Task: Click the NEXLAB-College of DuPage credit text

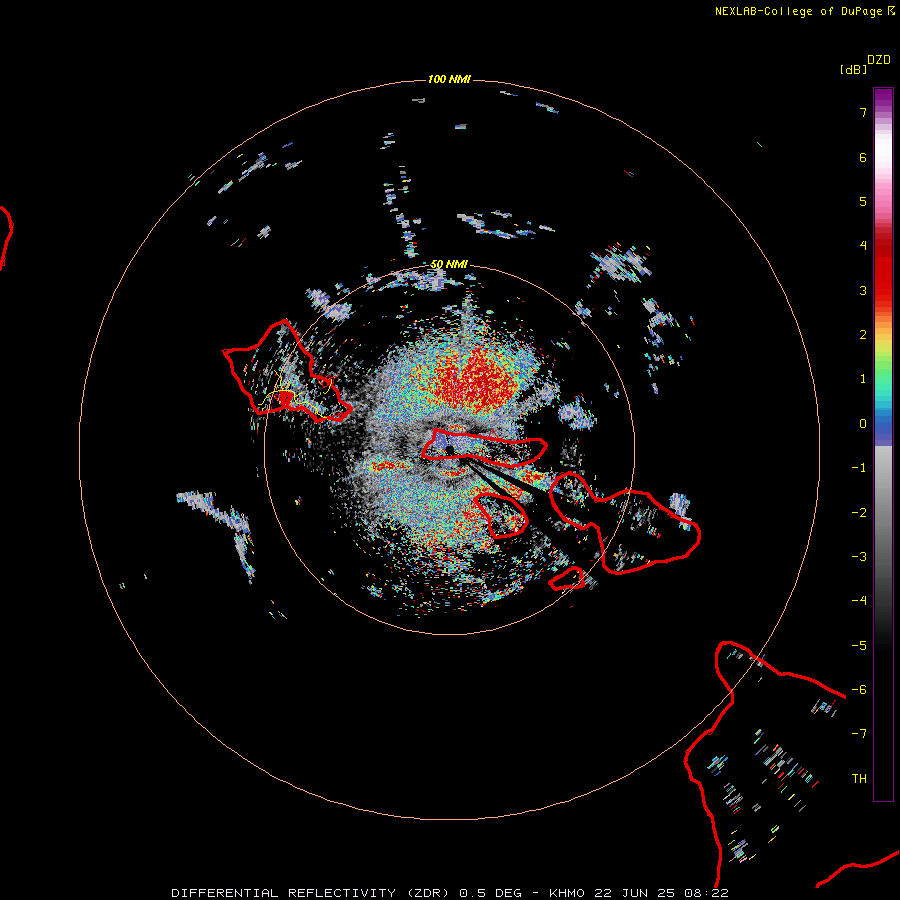Action: point(805,11)
